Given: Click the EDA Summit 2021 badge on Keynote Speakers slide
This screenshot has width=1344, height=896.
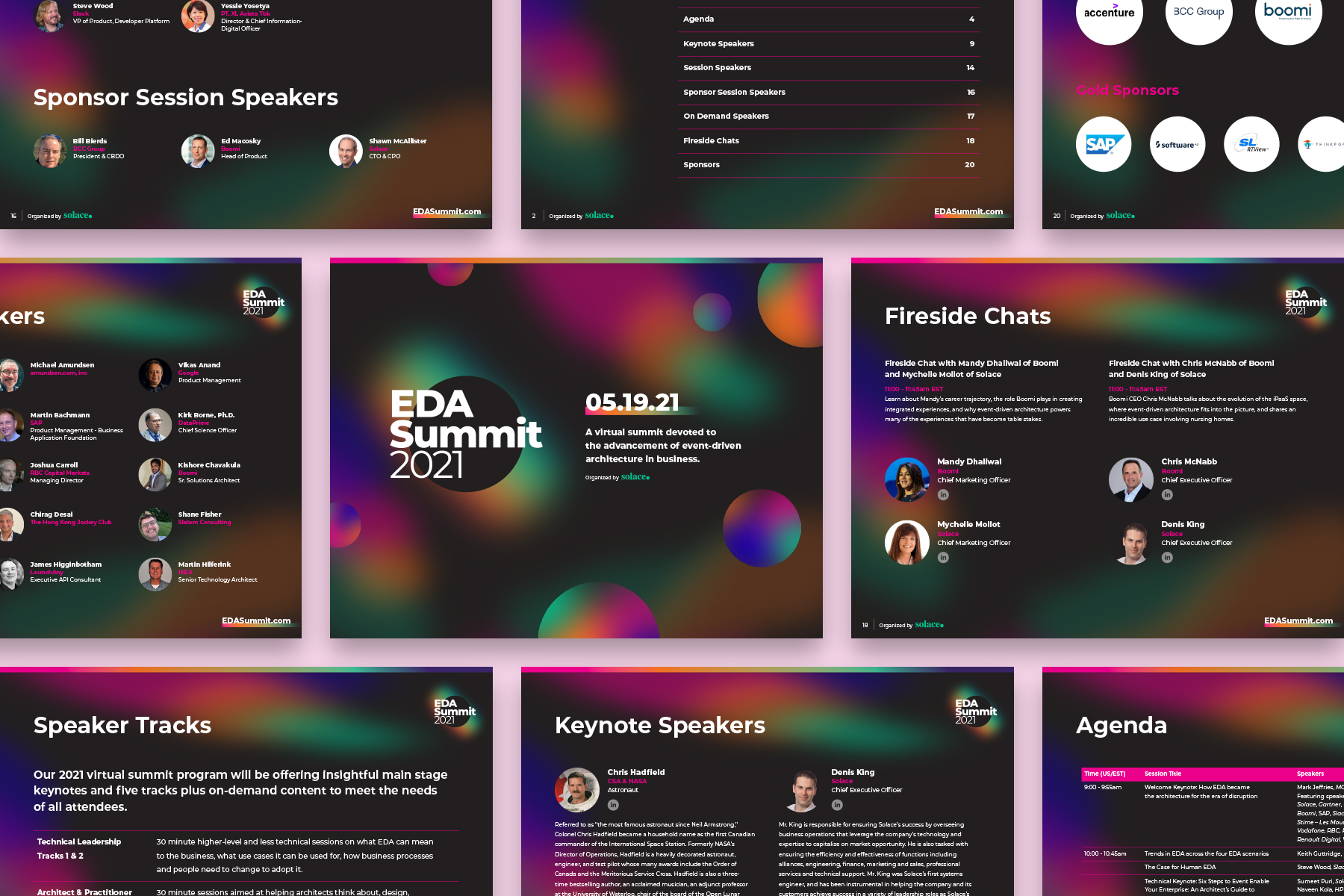Looking at the screenshot, I should pyautogui.click(x=975, y=711).
